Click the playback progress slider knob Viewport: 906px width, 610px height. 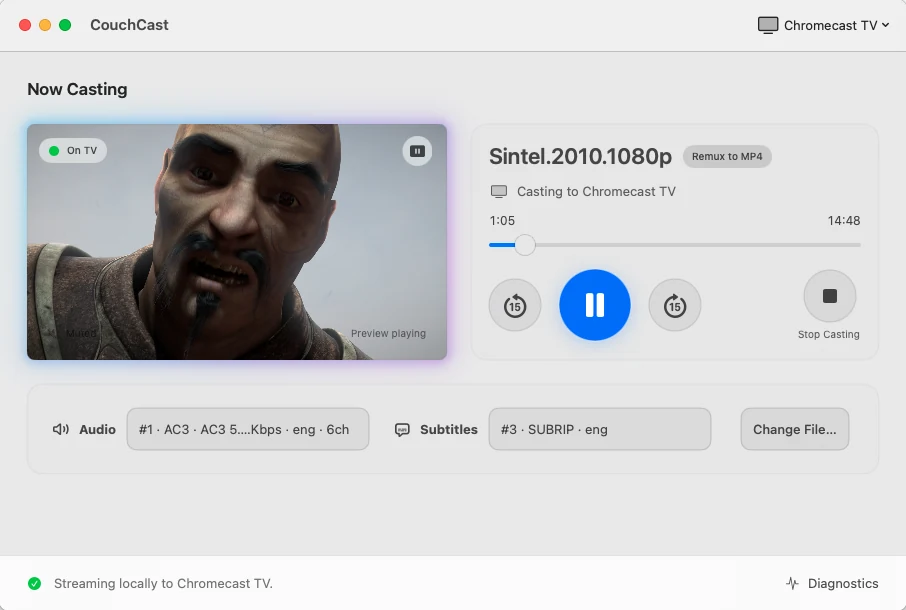click(525, 245)
